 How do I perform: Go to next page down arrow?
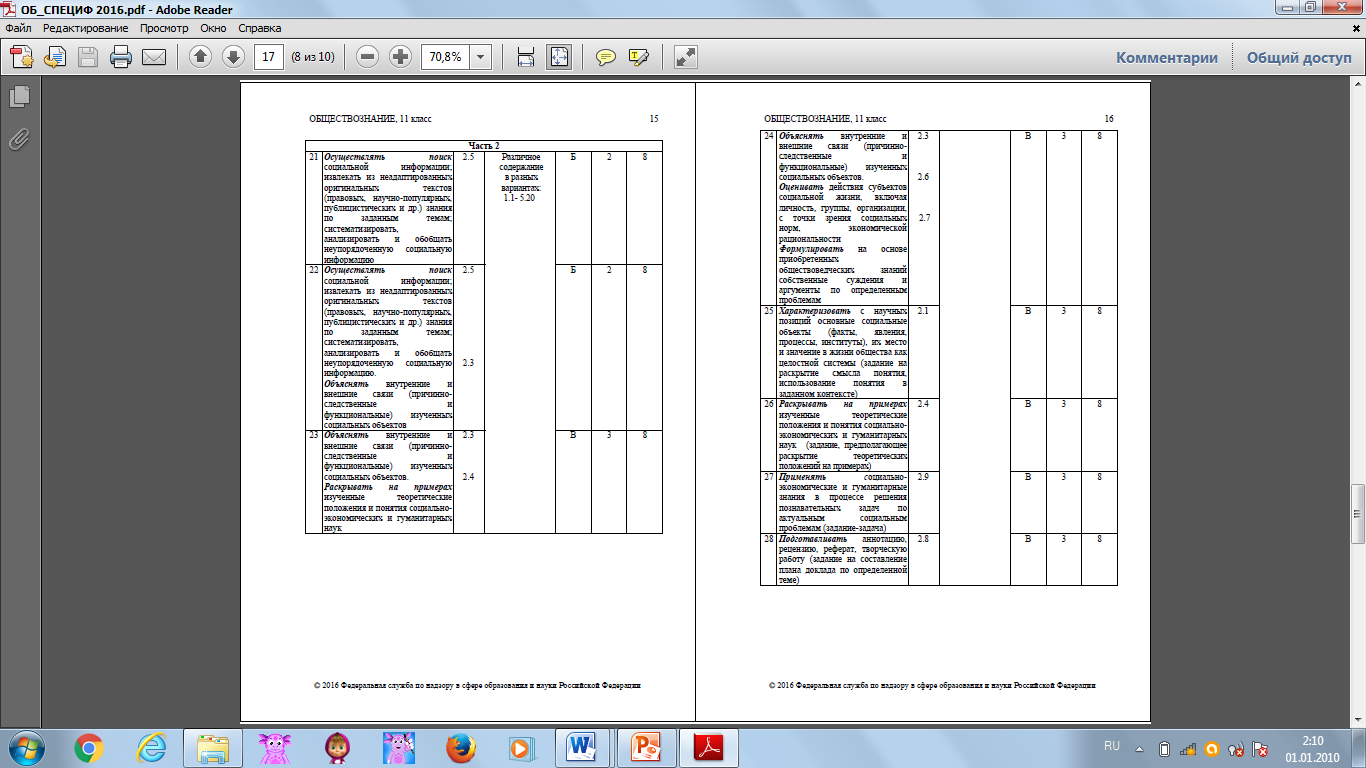point(233,57)
